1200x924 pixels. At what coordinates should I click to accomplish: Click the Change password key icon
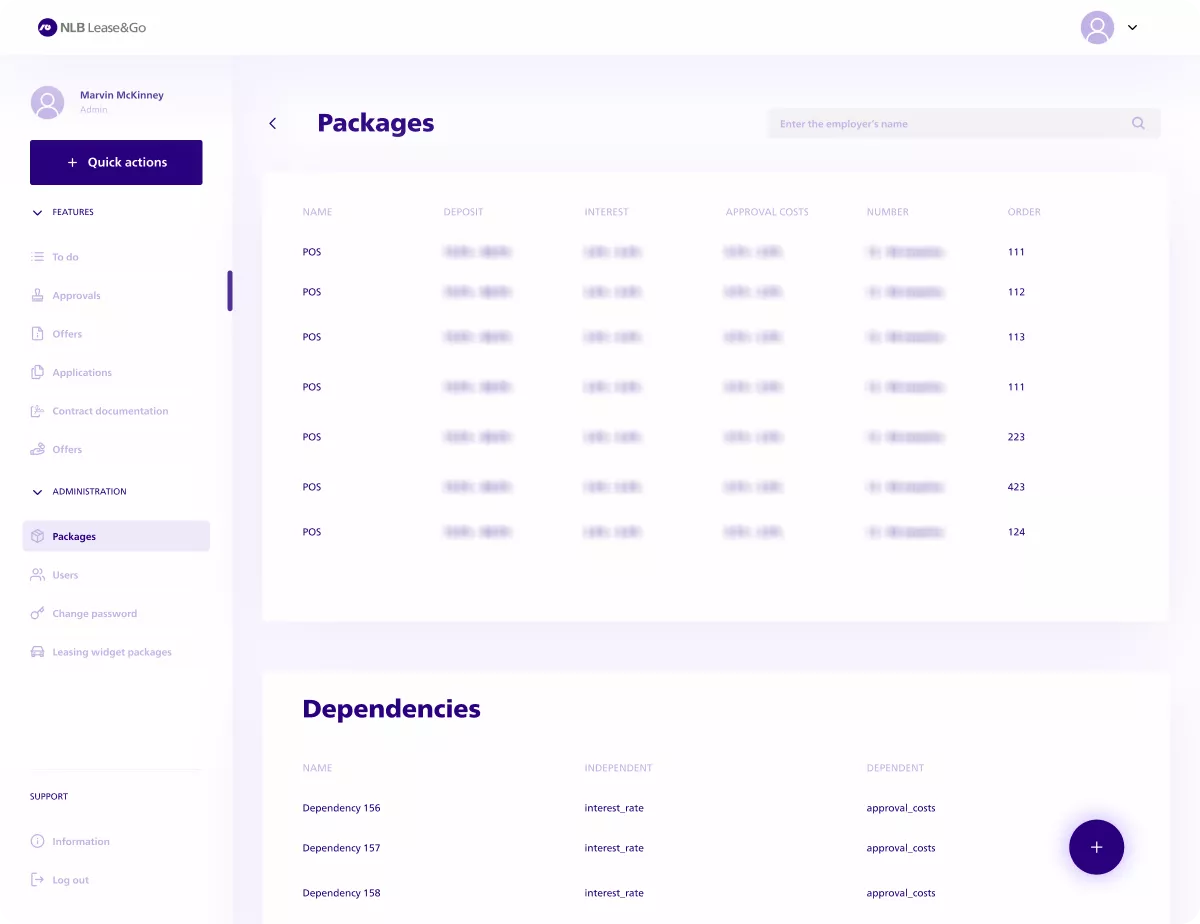point(37,614)
